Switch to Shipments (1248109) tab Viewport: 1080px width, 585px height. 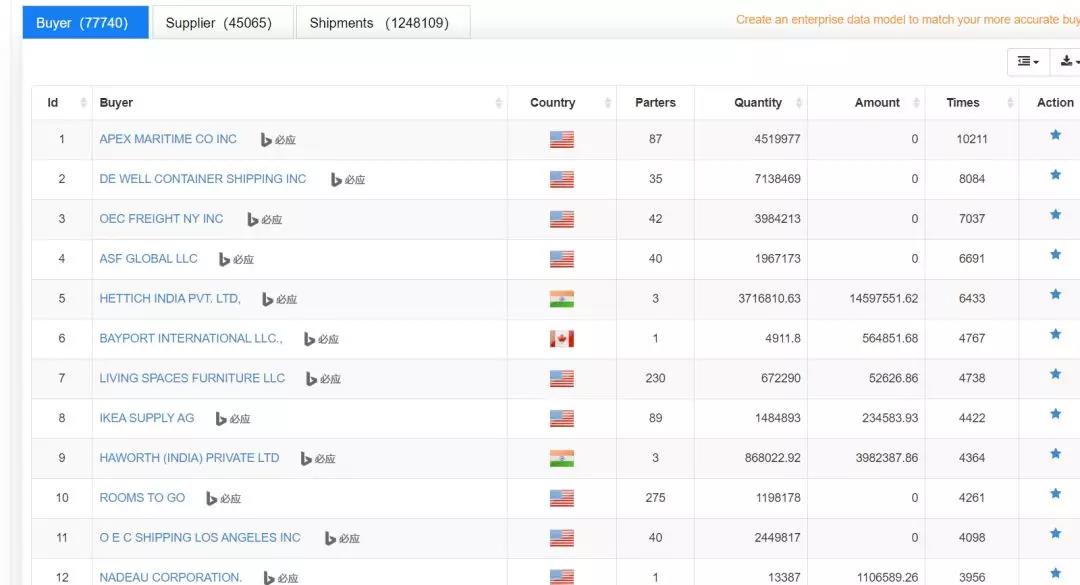[383, 23]
